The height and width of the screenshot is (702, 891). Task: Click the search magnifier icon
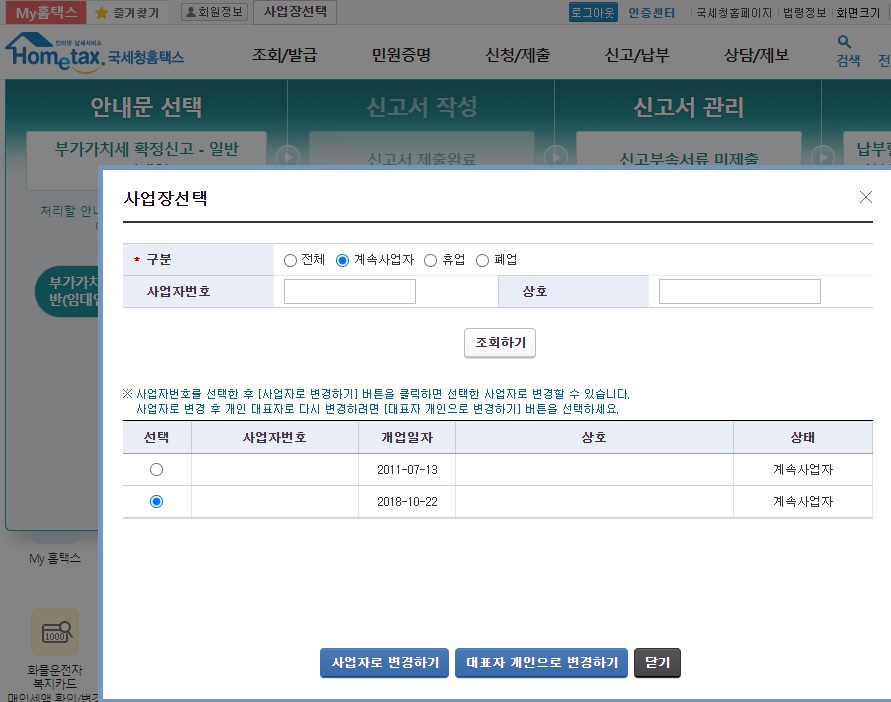point(844,41)
